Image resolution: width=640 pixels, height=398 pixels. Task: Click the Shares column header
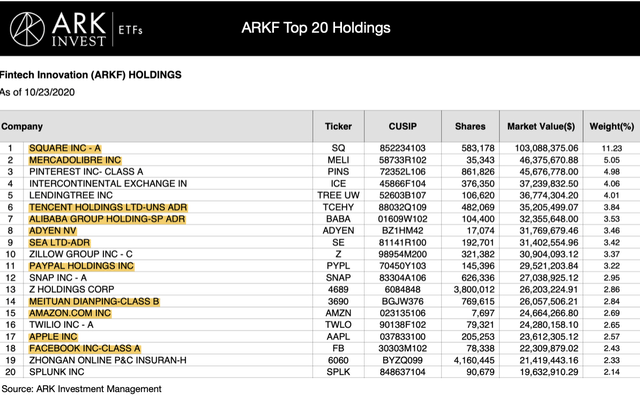click(x=470, y=127)
